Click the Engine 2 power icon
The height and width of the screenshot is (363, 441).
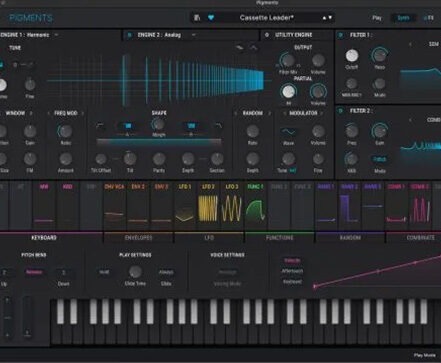point(130,35)
